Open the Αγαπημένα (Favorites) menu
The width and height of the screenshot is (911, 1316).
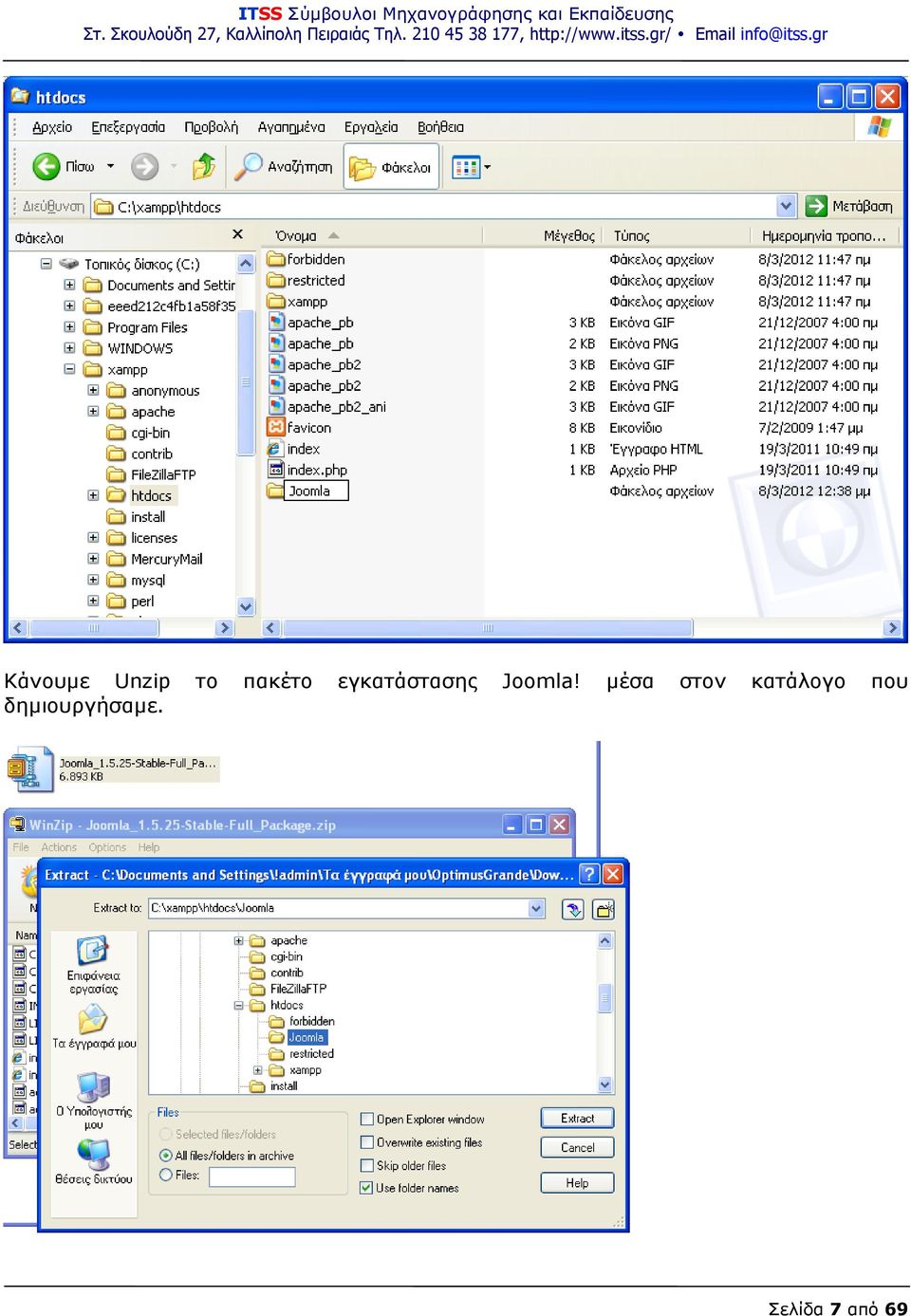pos(291,127)
